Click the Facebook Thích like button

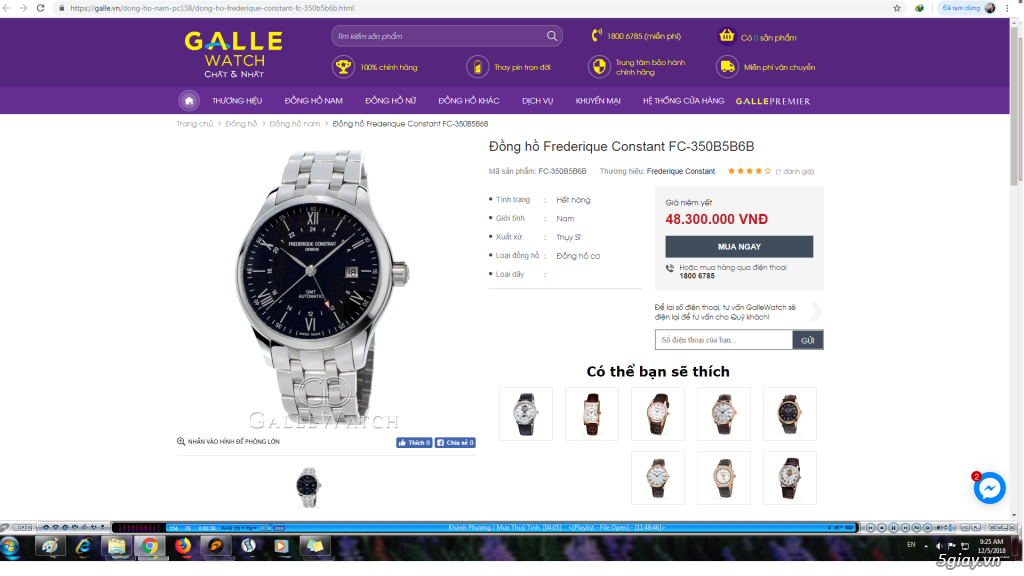[414, 443]
